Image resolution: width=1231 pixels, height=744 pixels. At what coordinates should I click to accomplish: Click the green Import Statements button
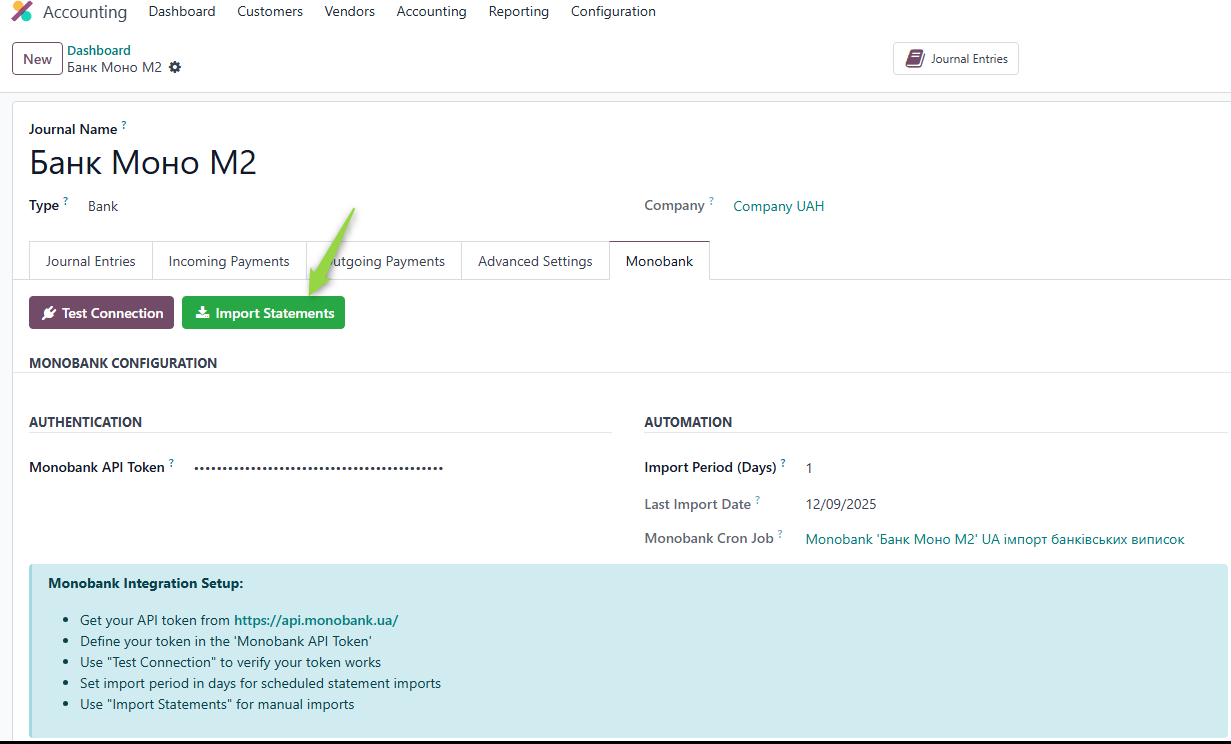click(263, 313)
